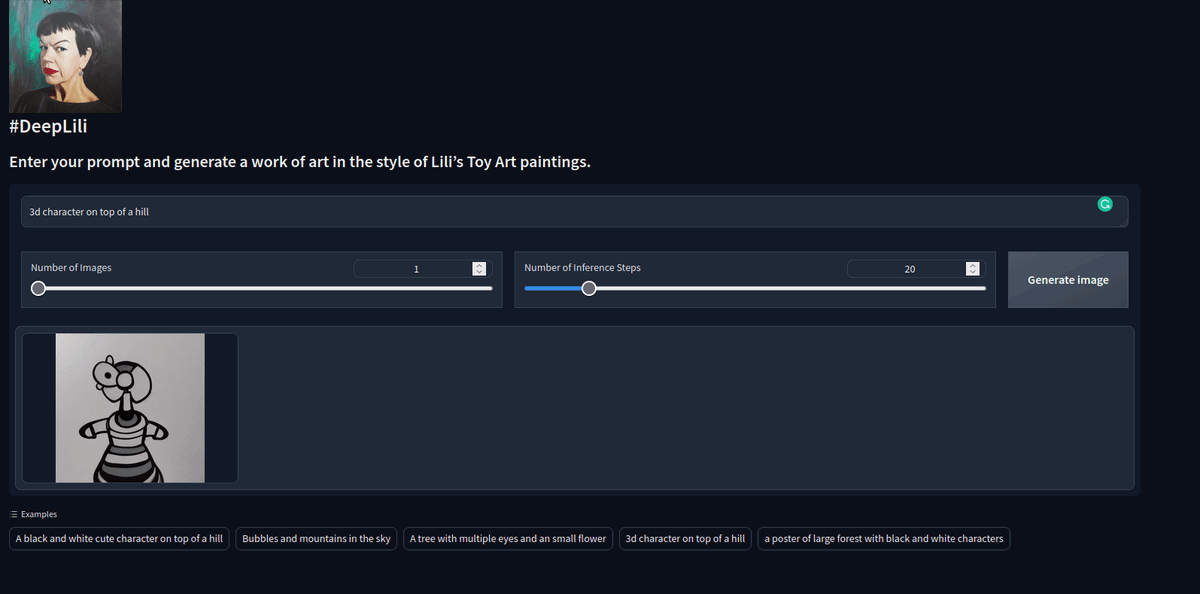
Task: Open the generated black and white character image
Action: (x=130, y=408)
